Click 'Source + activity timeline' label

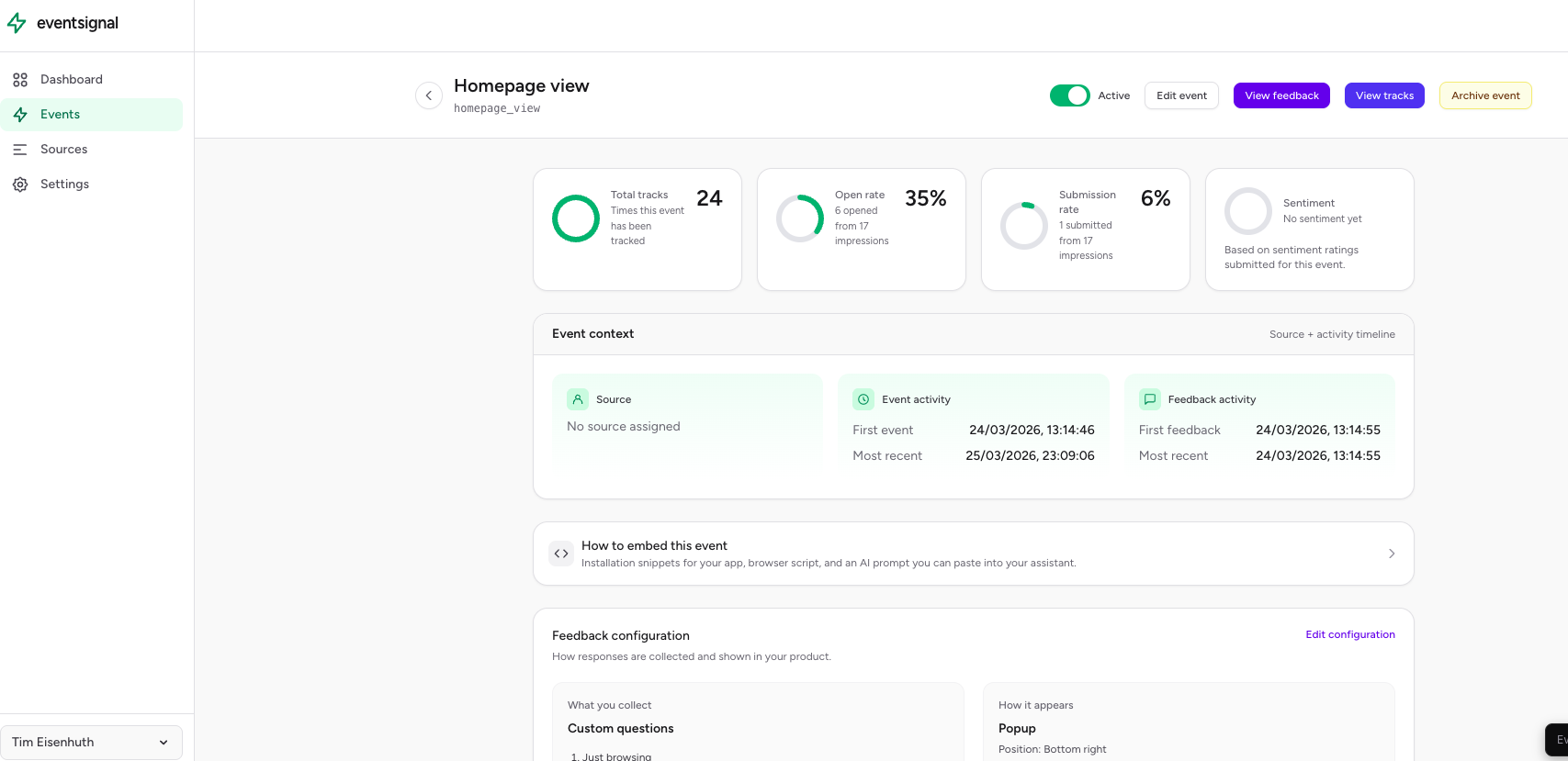(x=1332, y=334)
